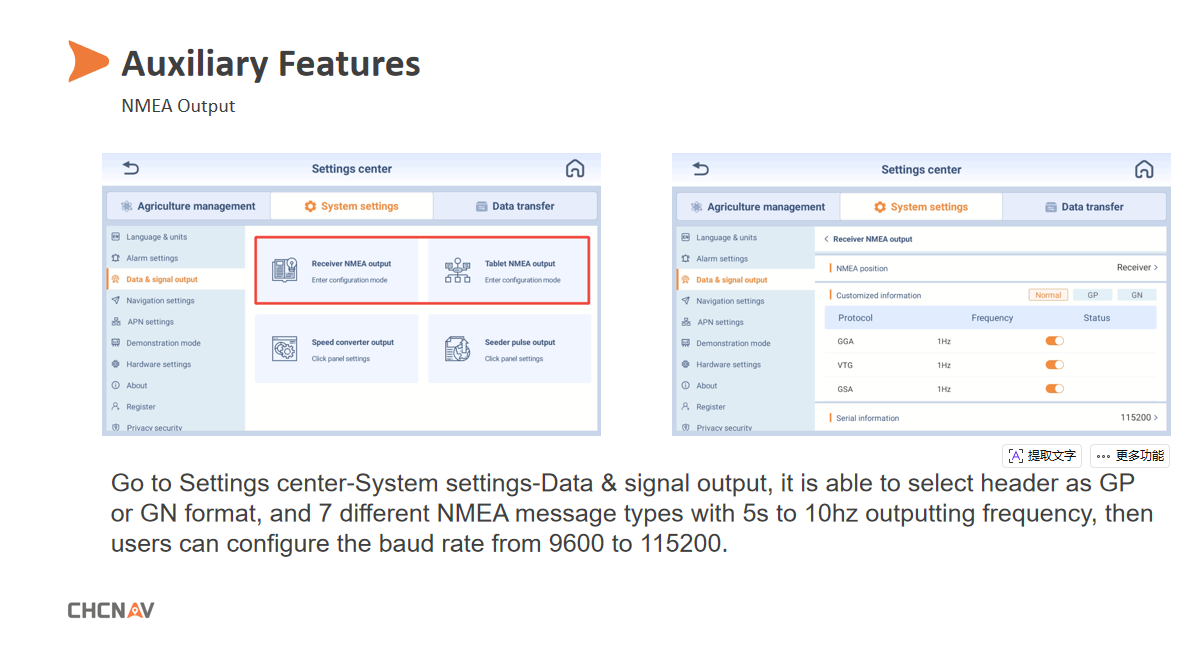Open Speed converter output panel settings
Viewport: 1198px width, 669px height.
337,349
